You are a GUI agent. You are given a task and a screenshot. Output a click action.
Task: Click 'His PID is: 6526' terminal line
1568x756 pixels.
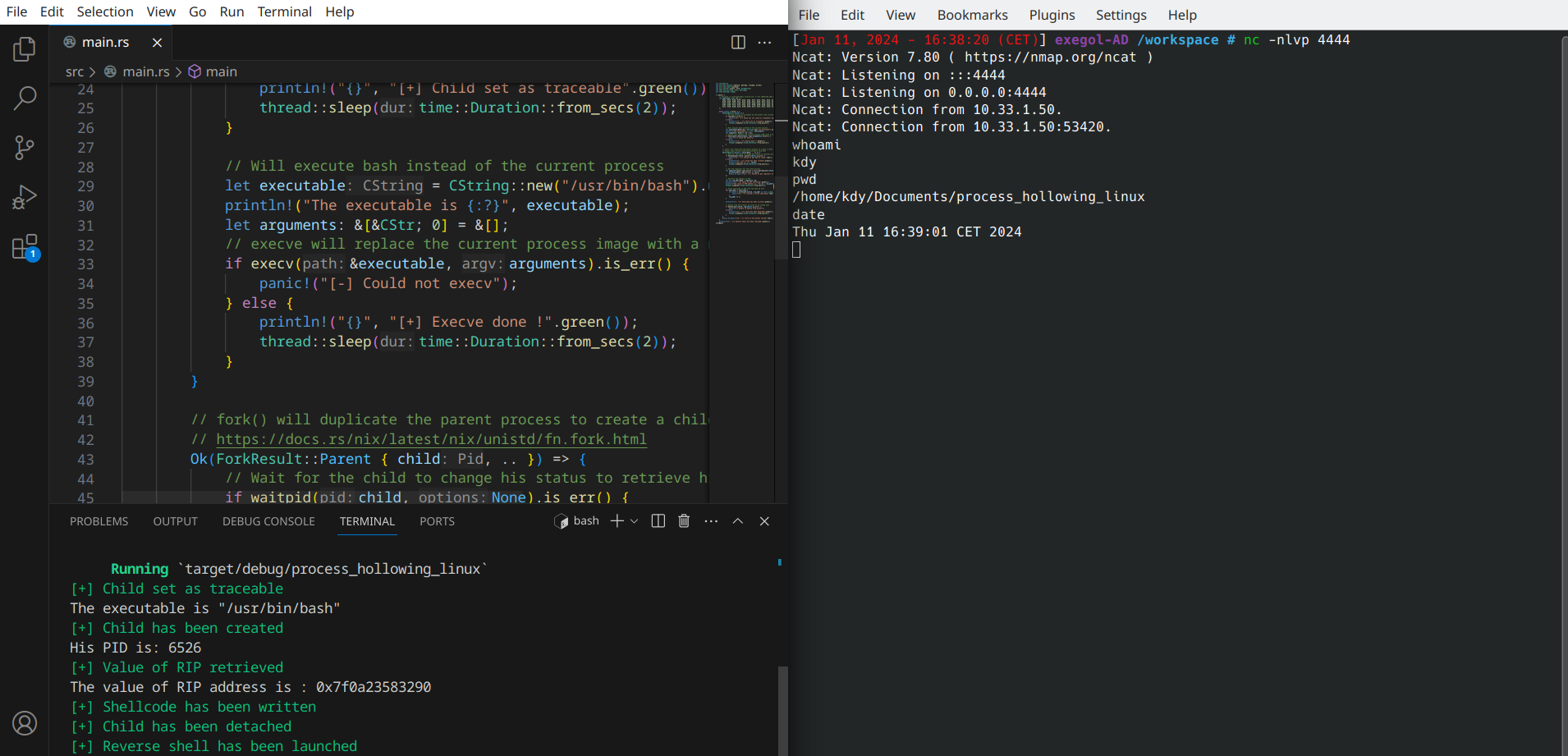tap(135, 648)
